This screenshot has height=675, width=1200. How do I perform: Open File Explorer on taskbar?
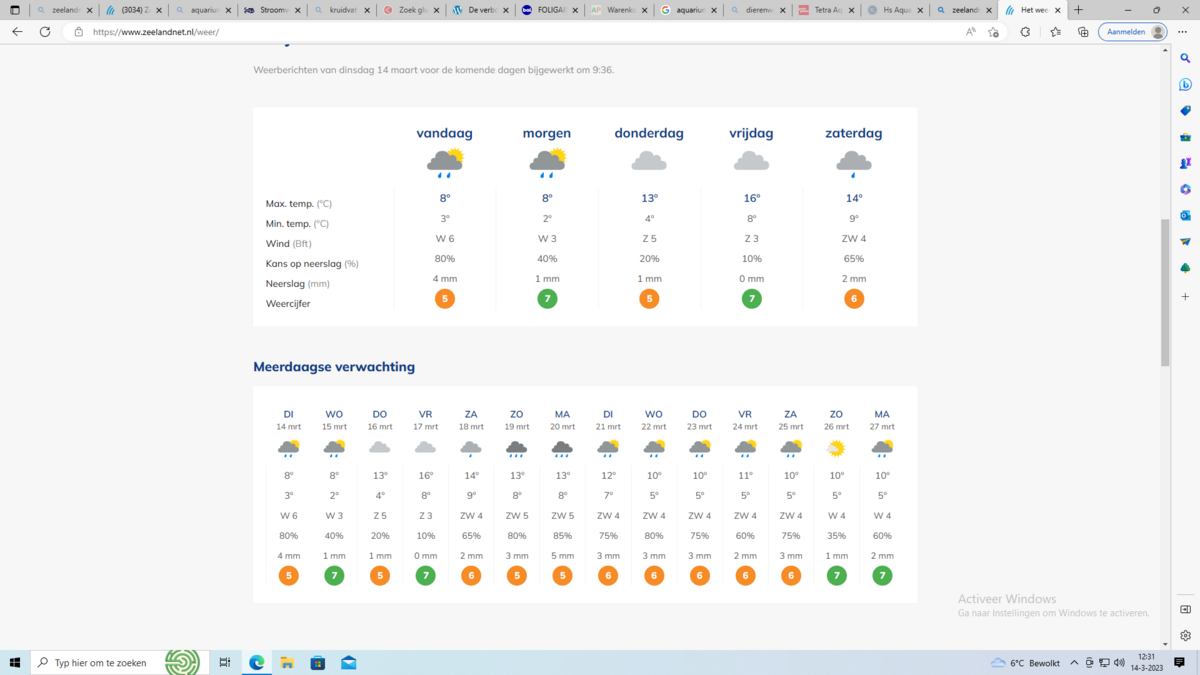coord(287,662)
